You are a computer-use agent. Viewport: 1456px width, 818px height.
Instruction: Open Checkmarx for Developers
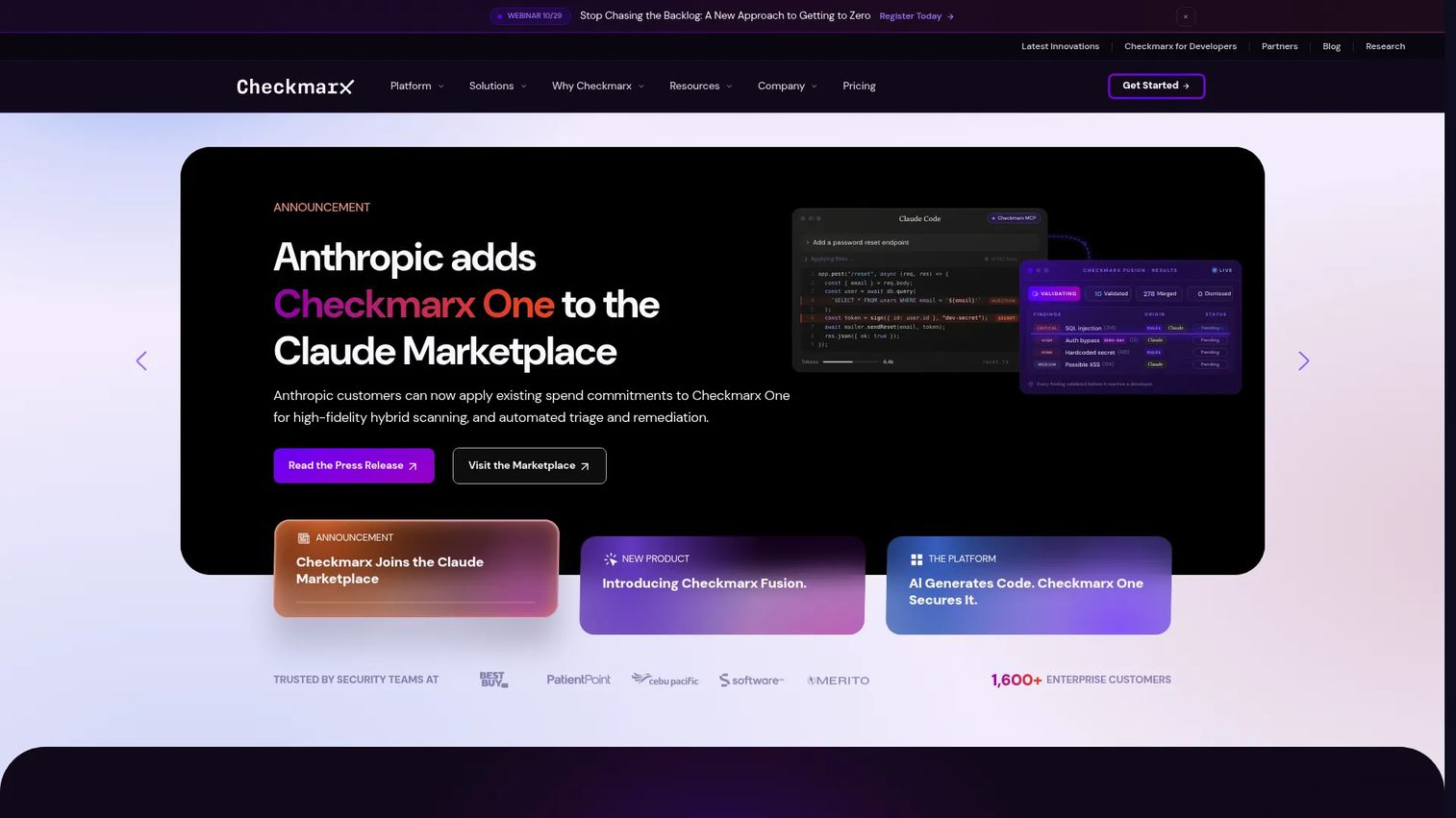[1180, 46]
